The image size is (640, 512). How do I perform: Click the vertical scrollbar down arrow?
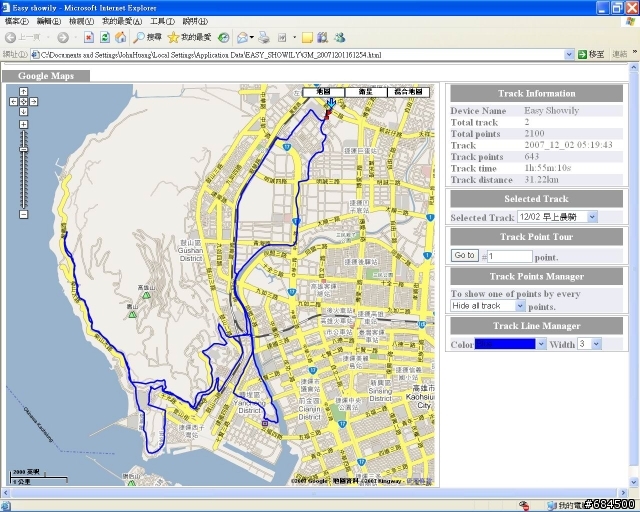tap(634, 483)
